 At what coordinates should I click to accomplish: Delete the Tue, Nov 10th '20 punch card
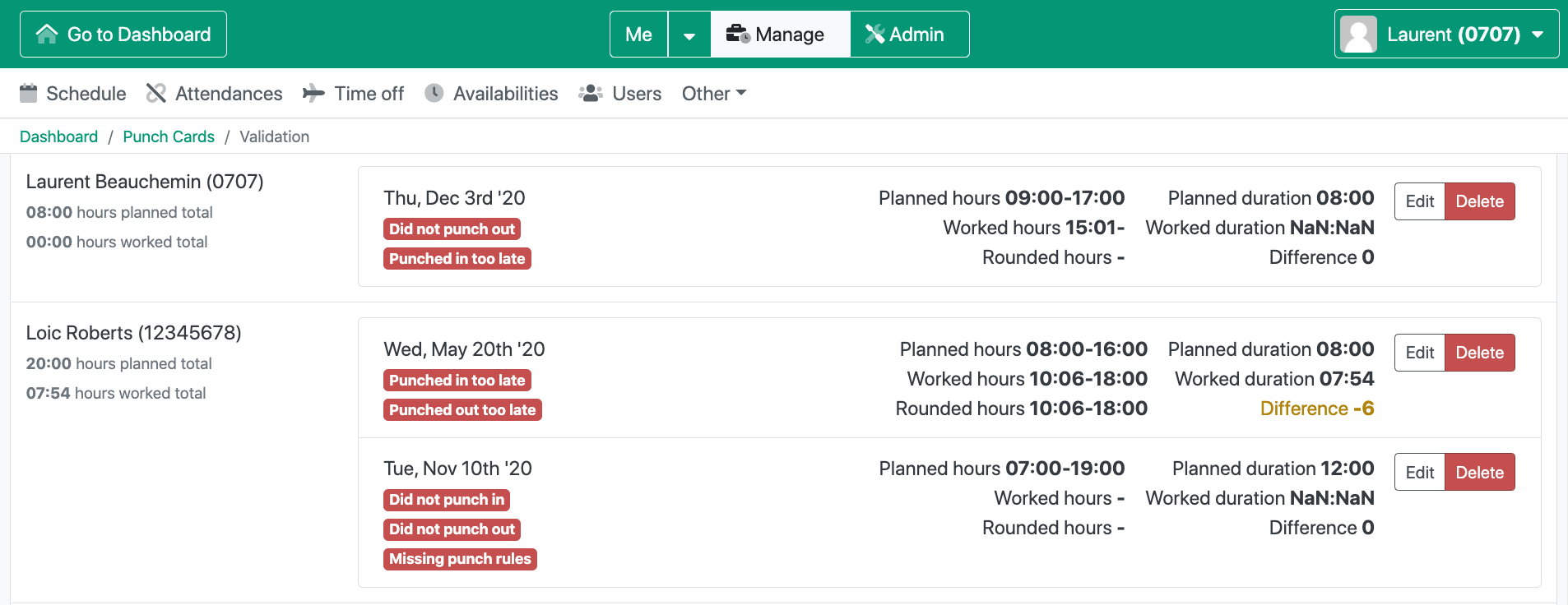click(1479, 473)
